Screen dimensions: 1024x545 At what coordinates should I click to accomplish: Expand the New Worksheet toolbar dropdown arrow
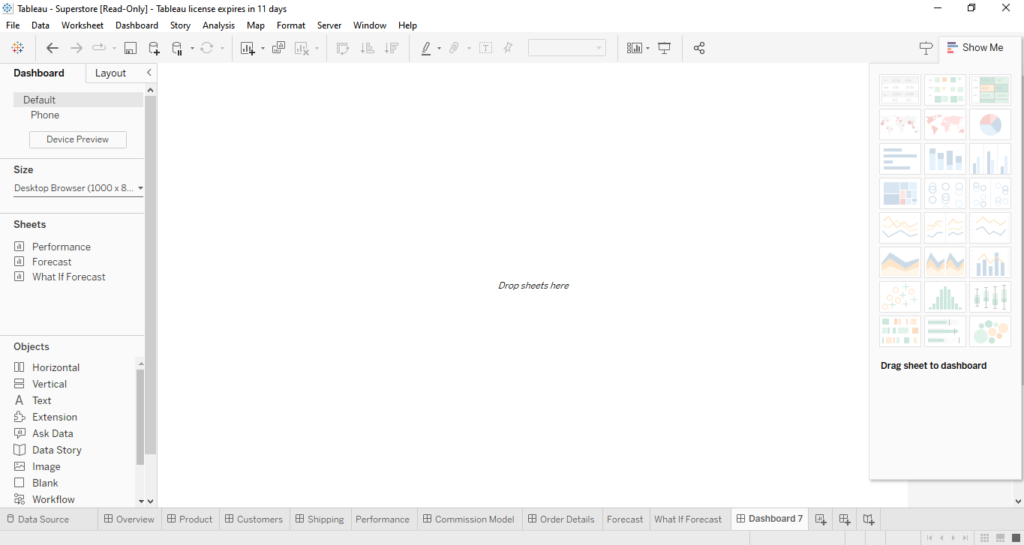(263, 48)
